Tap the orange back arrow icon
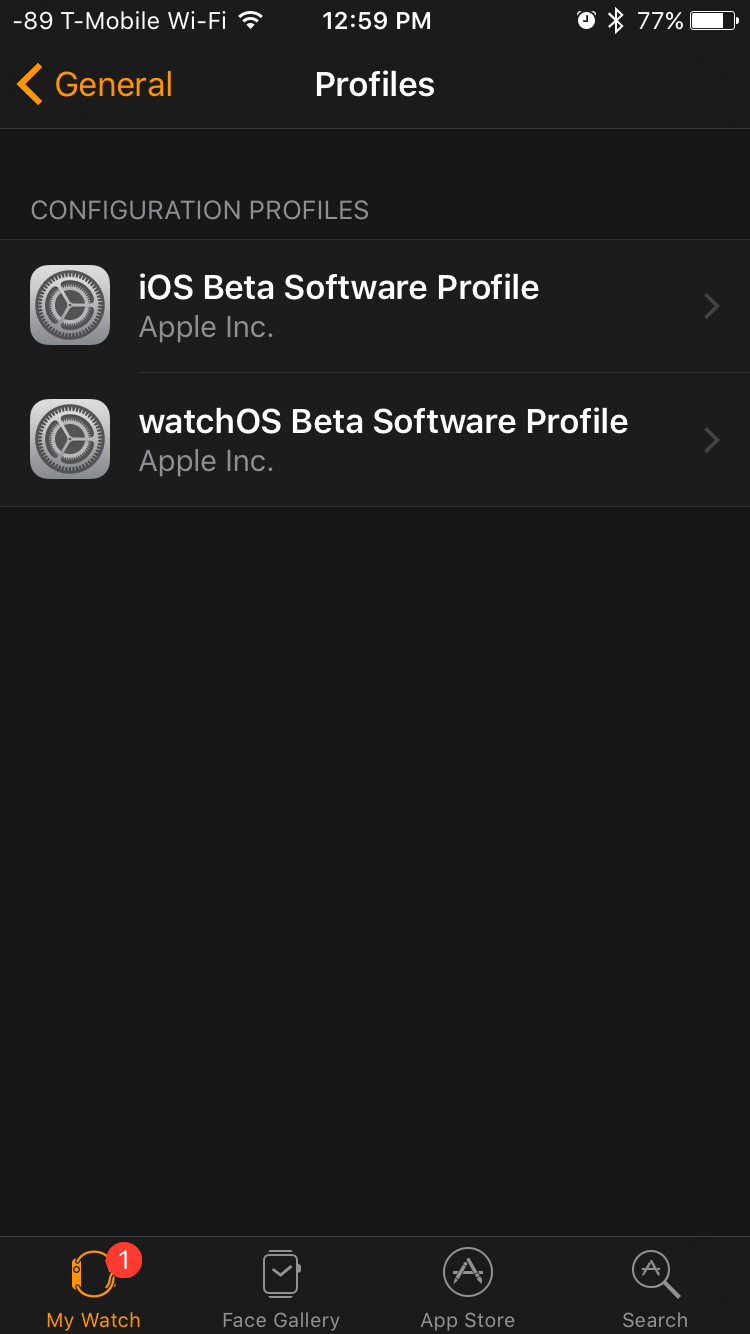The width and height of the screenshot is (750, 1334). click(30, 84)
